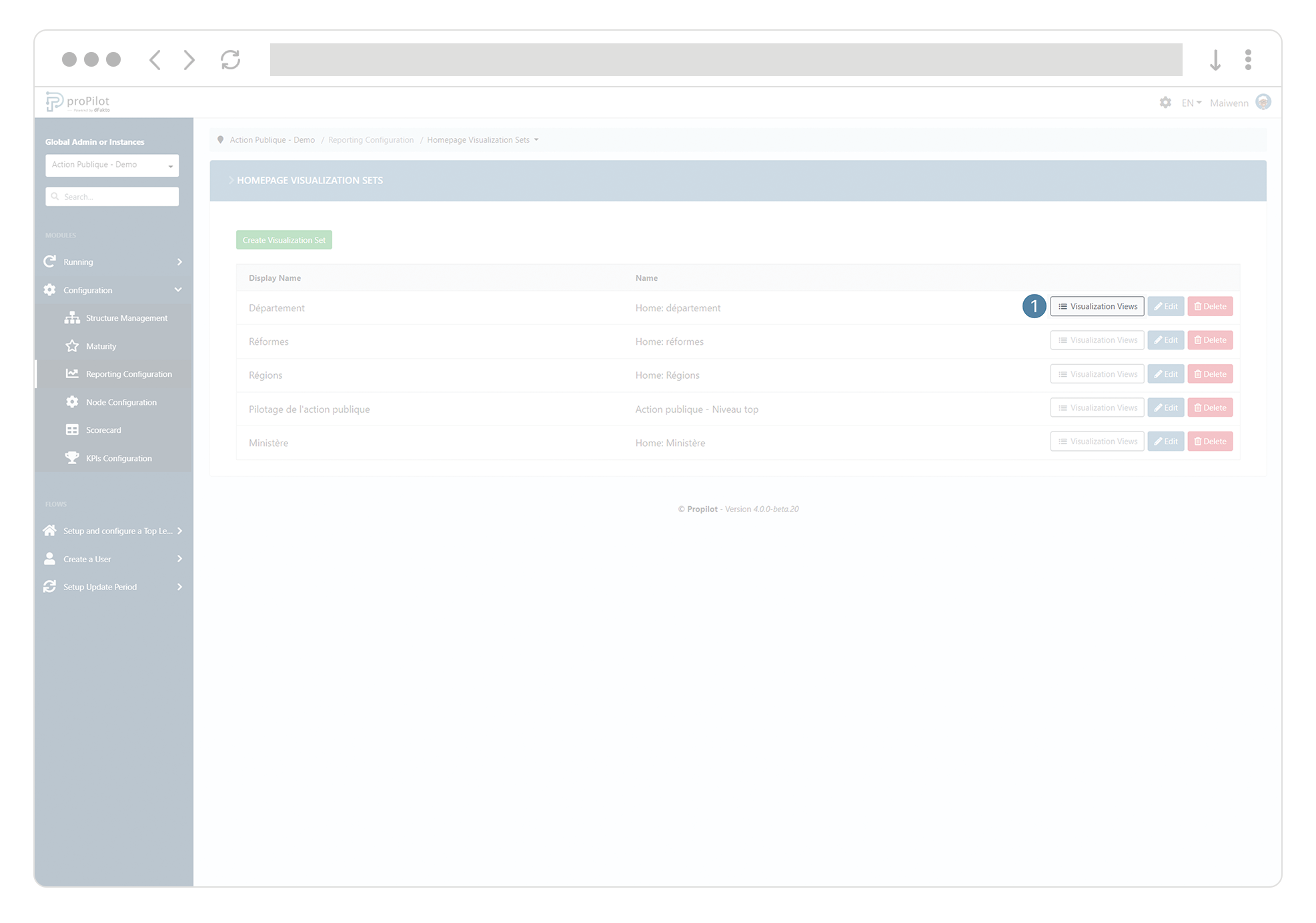Click inside the sidebar Search field
The height and width of the screenshot is (923, 1316).
(111, 197)
